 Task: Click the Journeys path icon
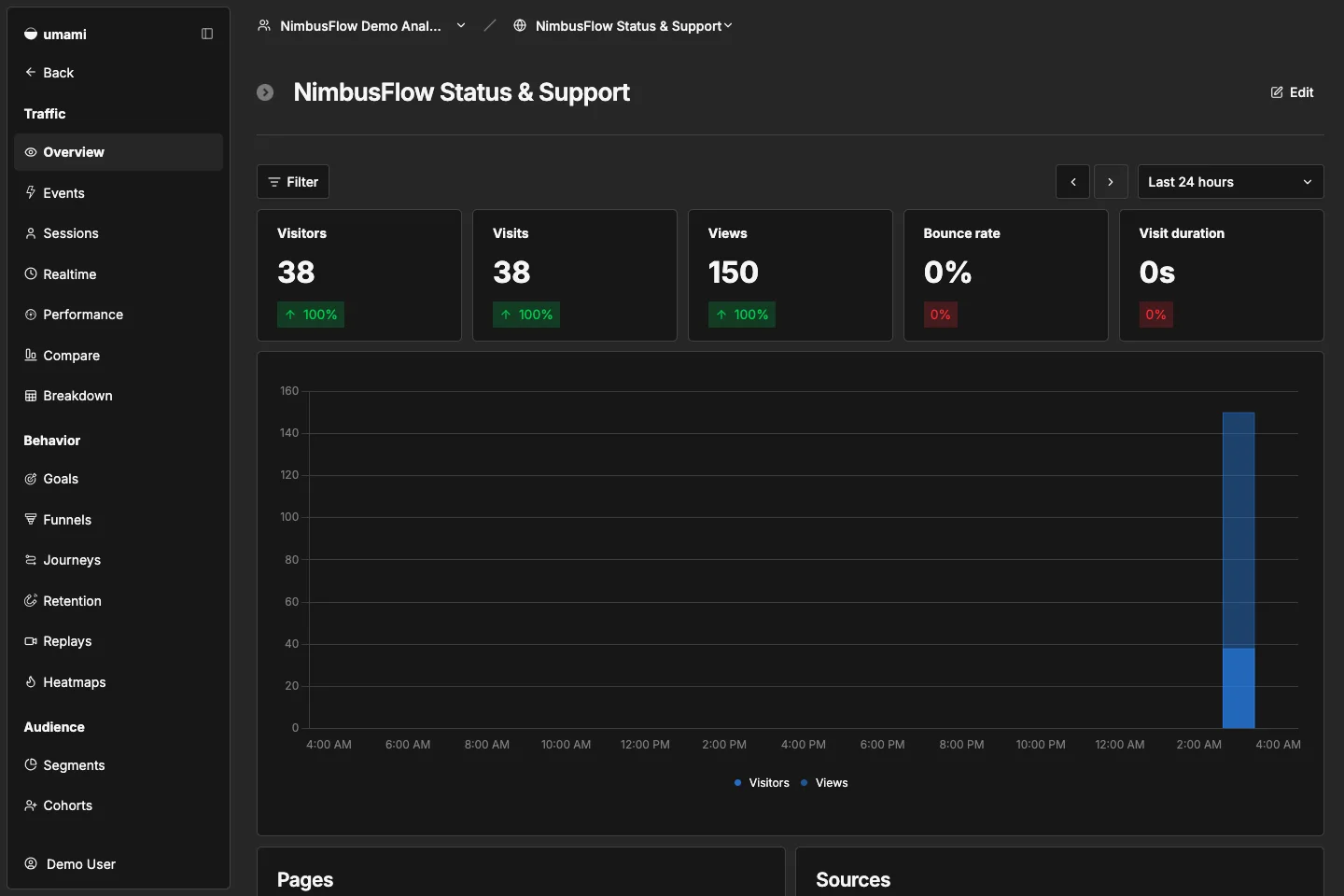pyautogui.click(x=31, y=560)
